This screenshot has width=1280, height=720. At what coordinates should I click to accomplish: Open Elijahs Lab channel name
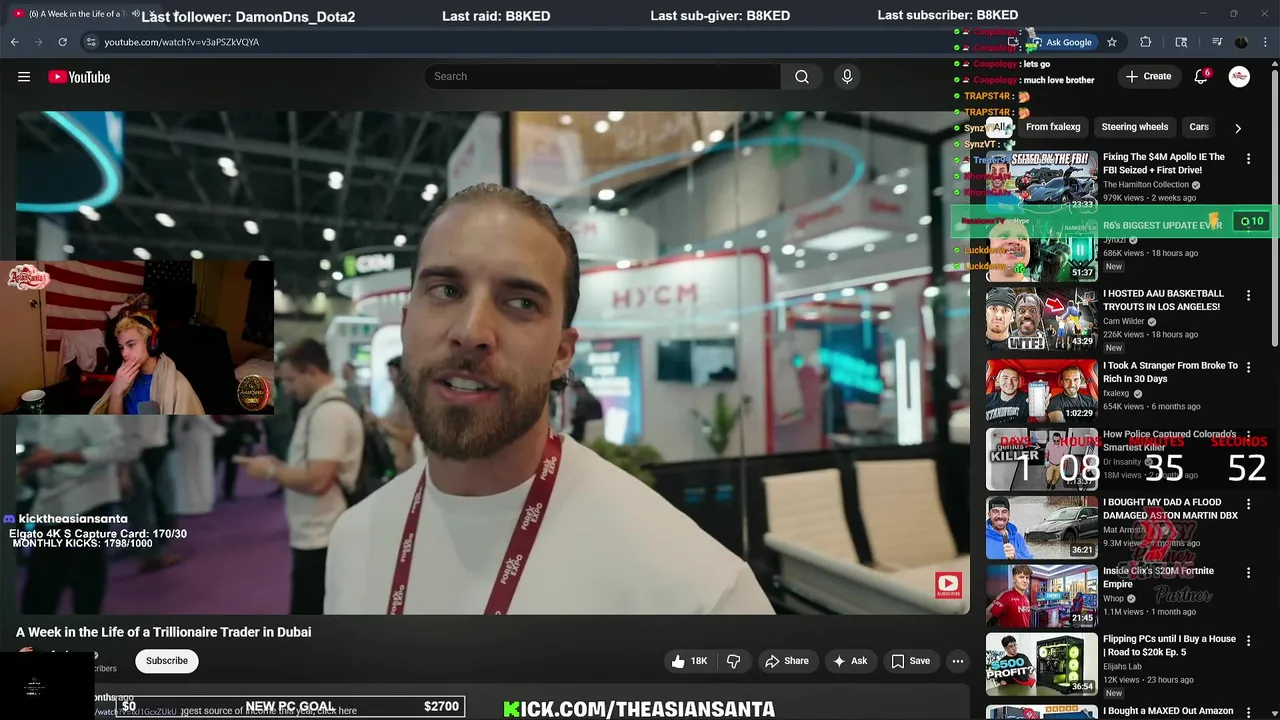(1122, 666)
